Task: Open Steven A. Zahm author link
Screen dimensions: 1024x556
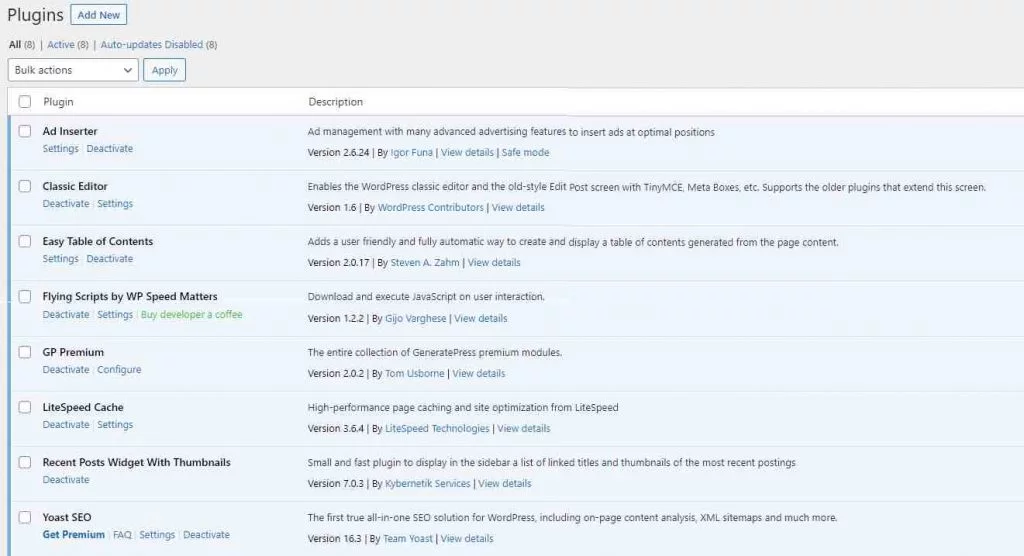Action: [425, 262]
